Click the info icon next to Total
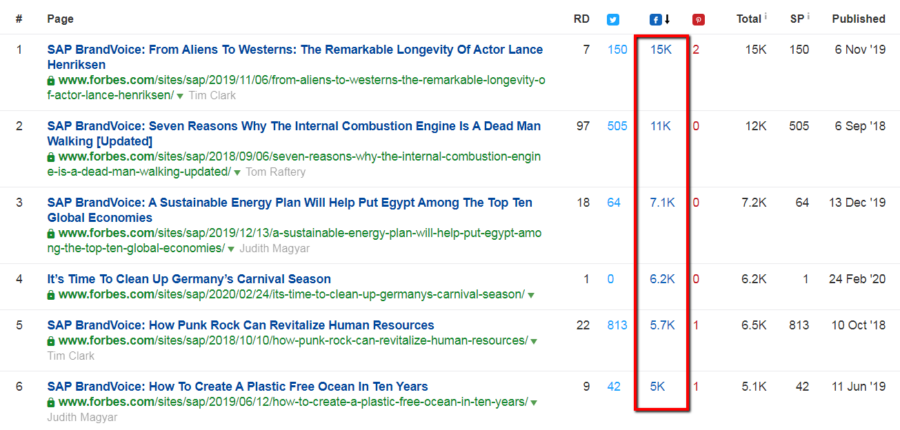The image size is (900, 430). [x=766, y=17]
